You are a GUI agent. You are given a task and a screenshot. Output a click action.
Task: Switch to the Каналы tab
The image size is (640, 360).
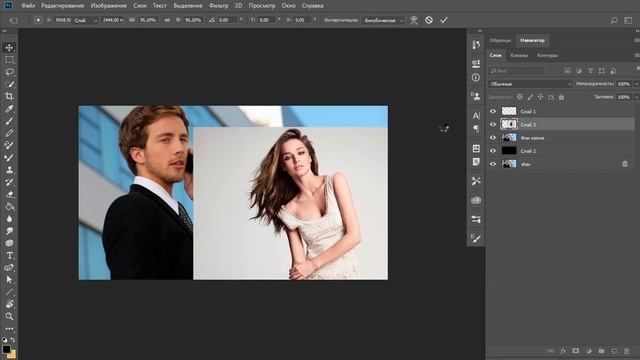click(519, 55)
